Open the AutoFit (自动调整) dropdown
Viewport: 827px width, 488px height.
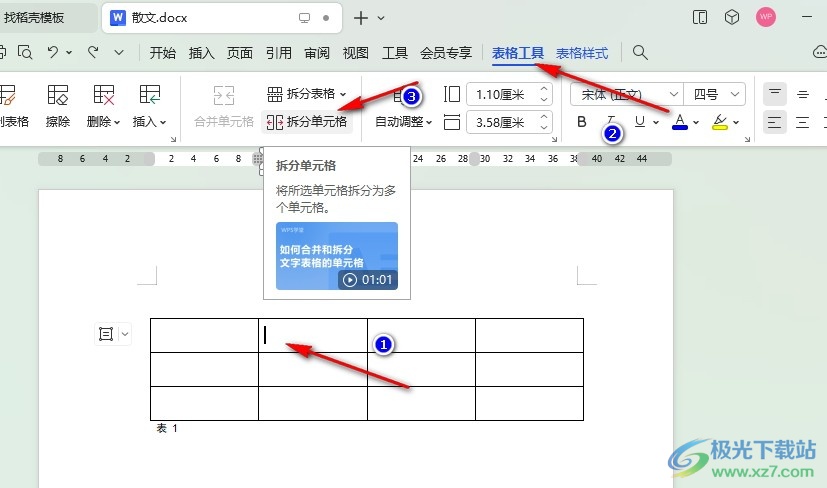403,122
